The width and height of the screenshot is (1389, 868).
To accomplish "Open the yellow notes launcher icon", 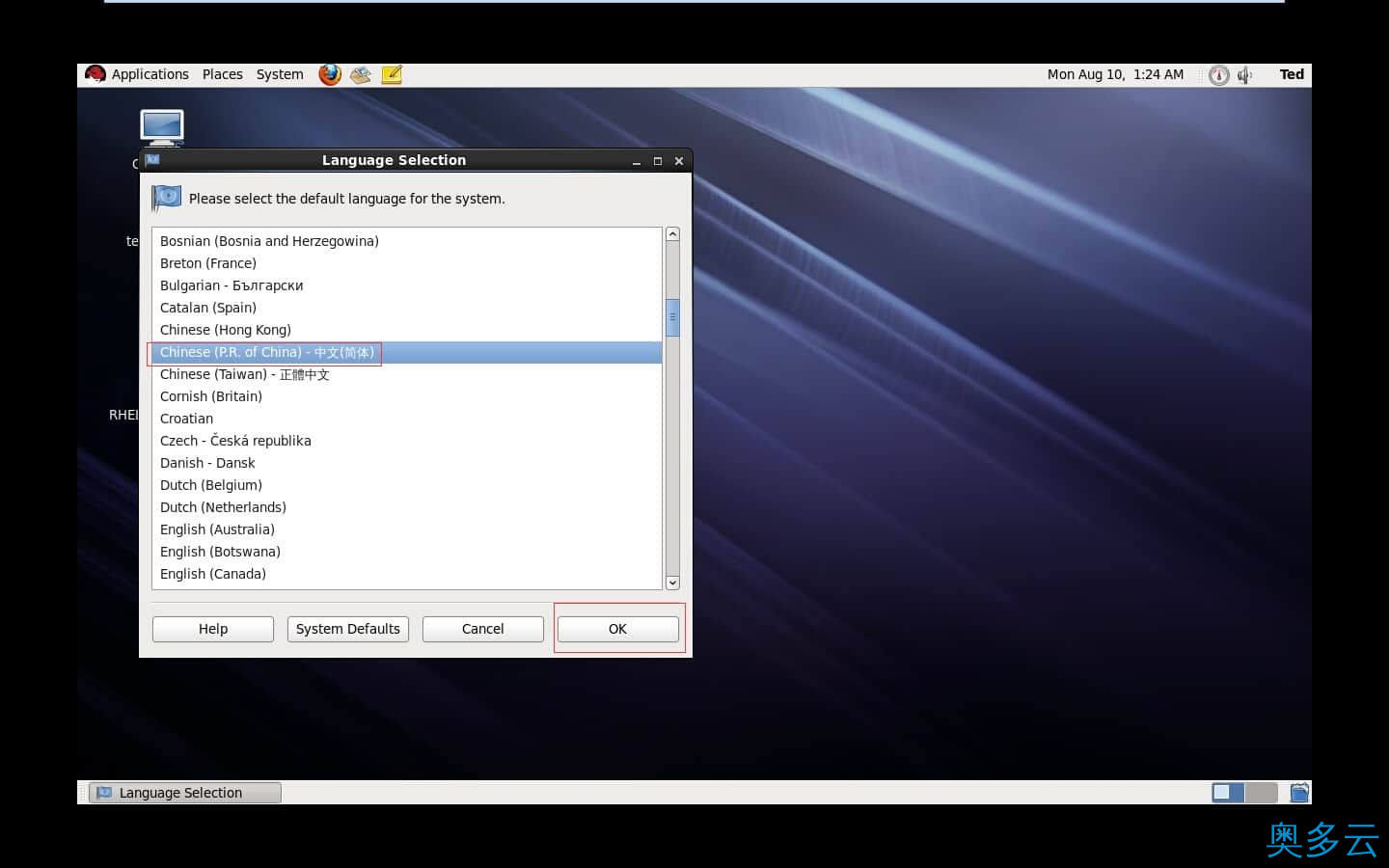I will (x=392, y=74).
